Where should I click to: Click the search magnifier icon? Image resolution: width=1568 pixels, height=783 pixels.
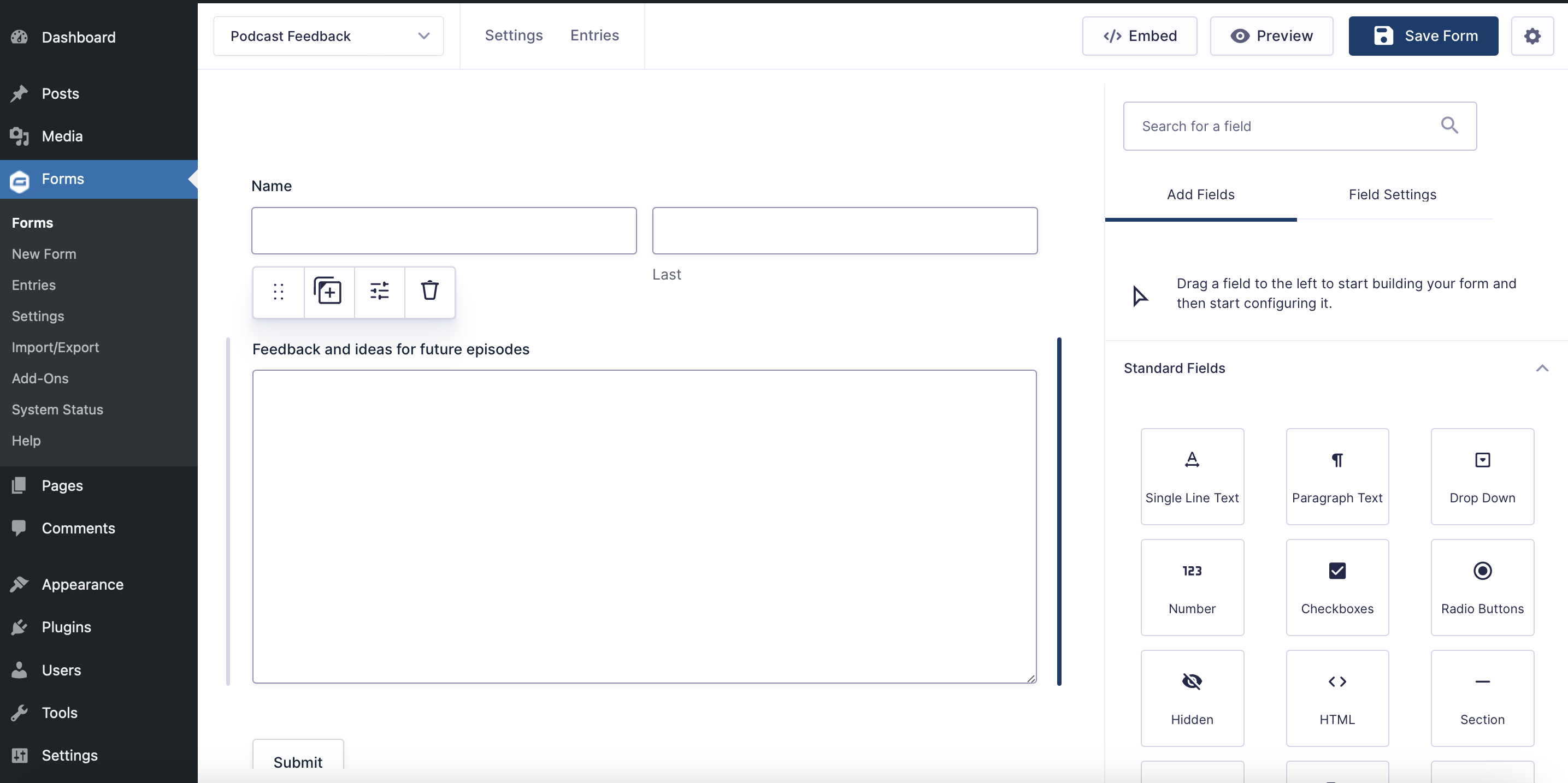coord(1449,126)
